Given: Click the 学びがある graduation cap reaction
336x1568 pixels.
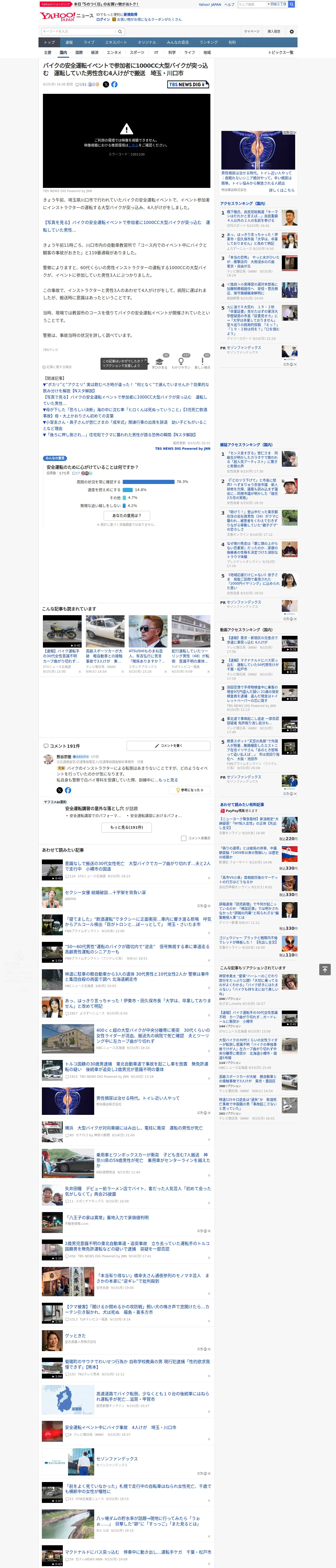Looking at the screenshot, I should (160, 362).
